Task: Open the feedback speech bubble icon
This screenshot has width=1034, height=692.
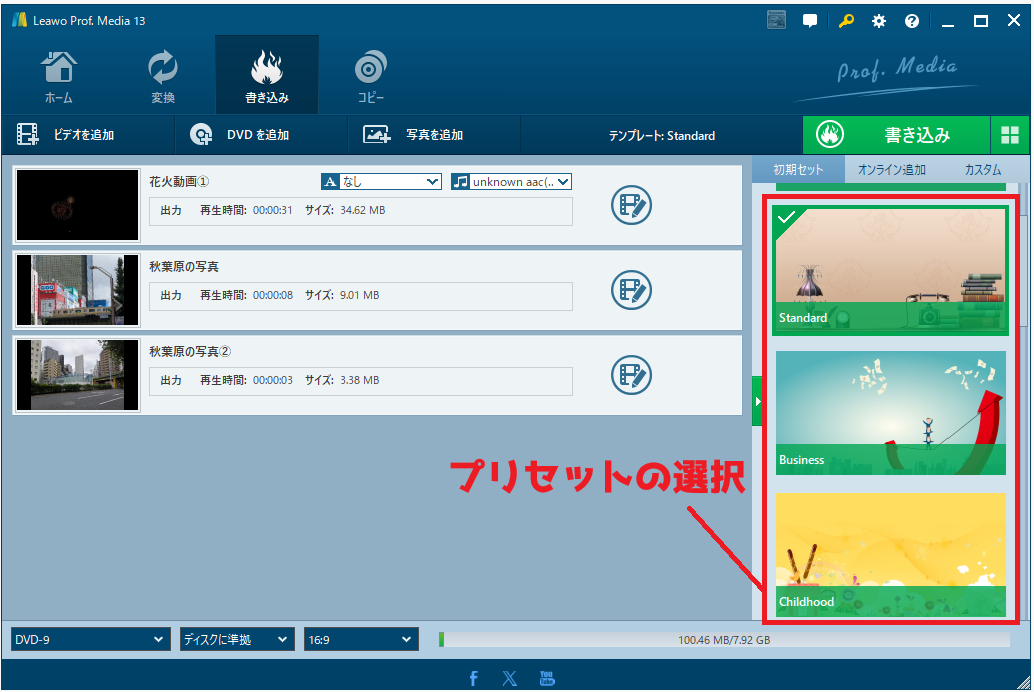Action: point(810,21)
